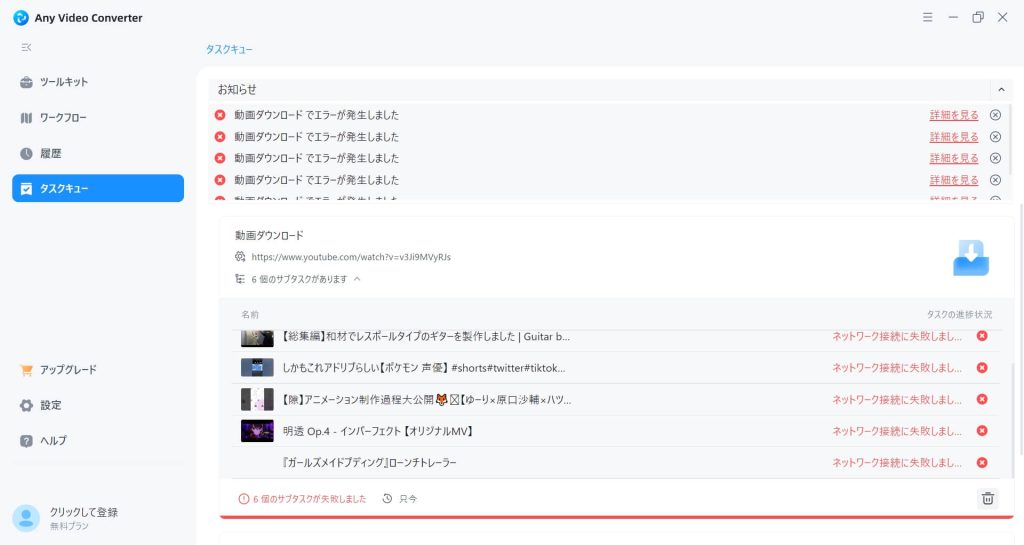This screenshot has width=1024, height=545.
Task: Click network error text for 明透 Op.4
Action: 897,431
